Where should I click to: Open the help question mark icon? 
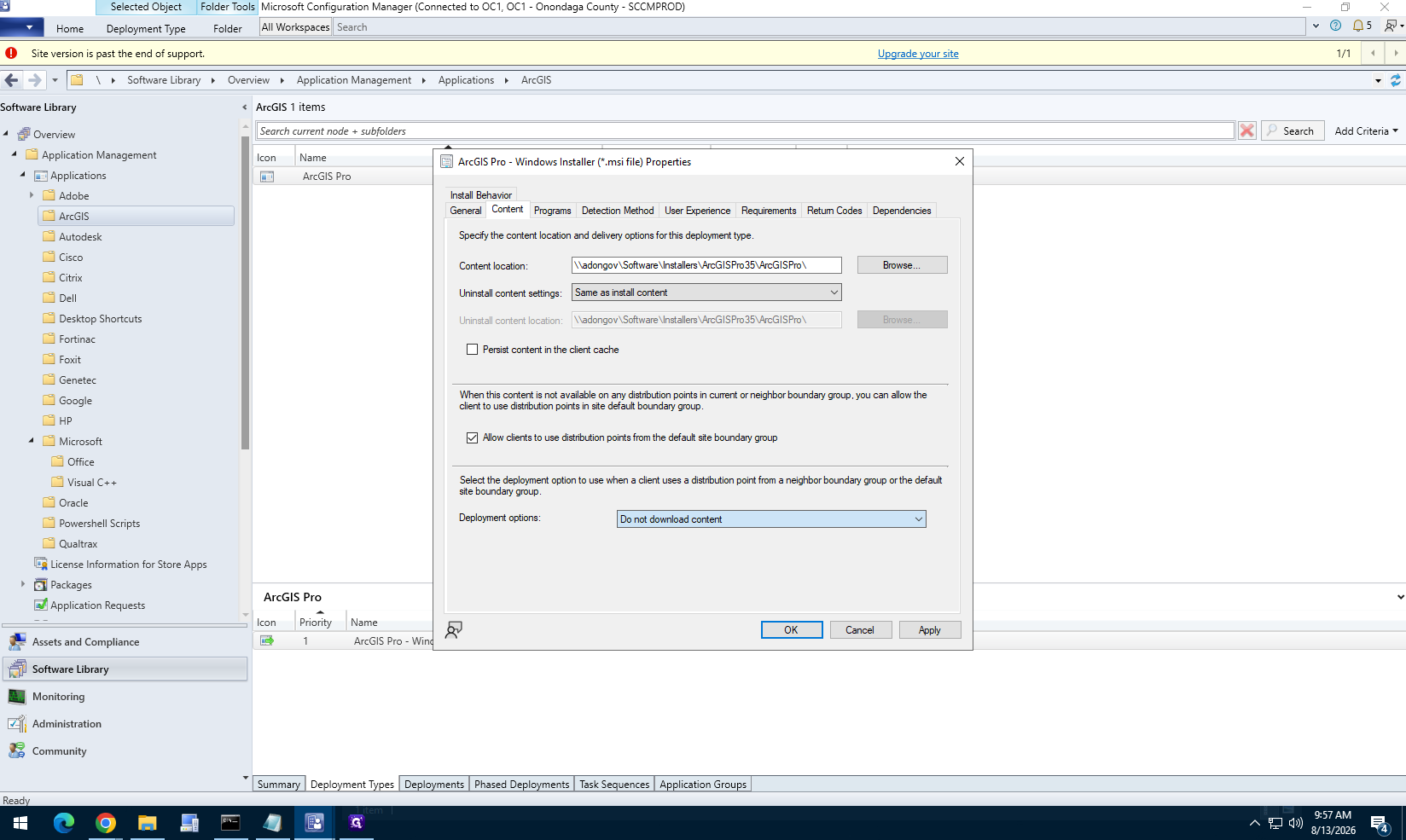click(x=1336, y=26)
